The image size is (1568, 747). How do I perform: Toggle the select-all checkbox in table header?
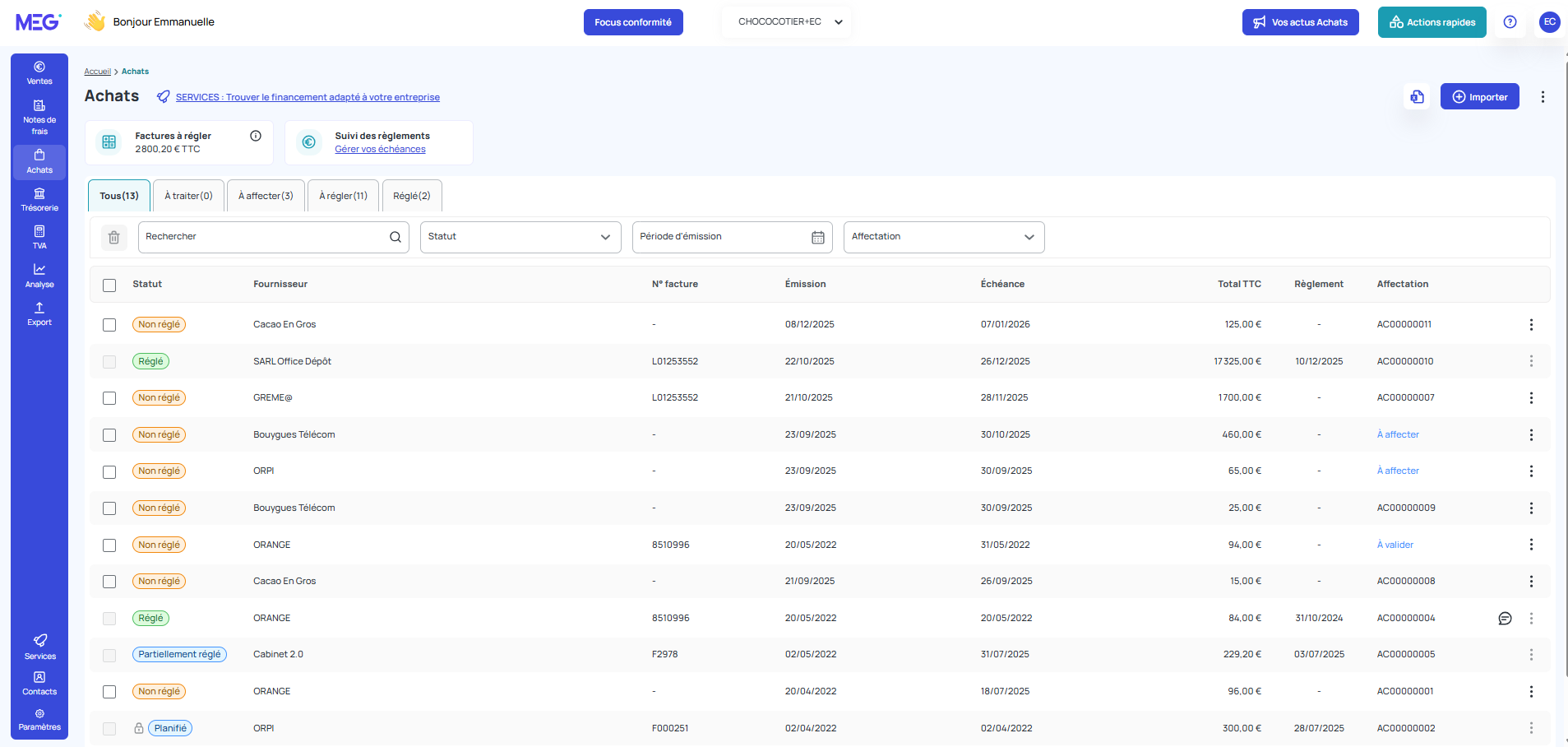pyautogui.click(x=109, y=285)
